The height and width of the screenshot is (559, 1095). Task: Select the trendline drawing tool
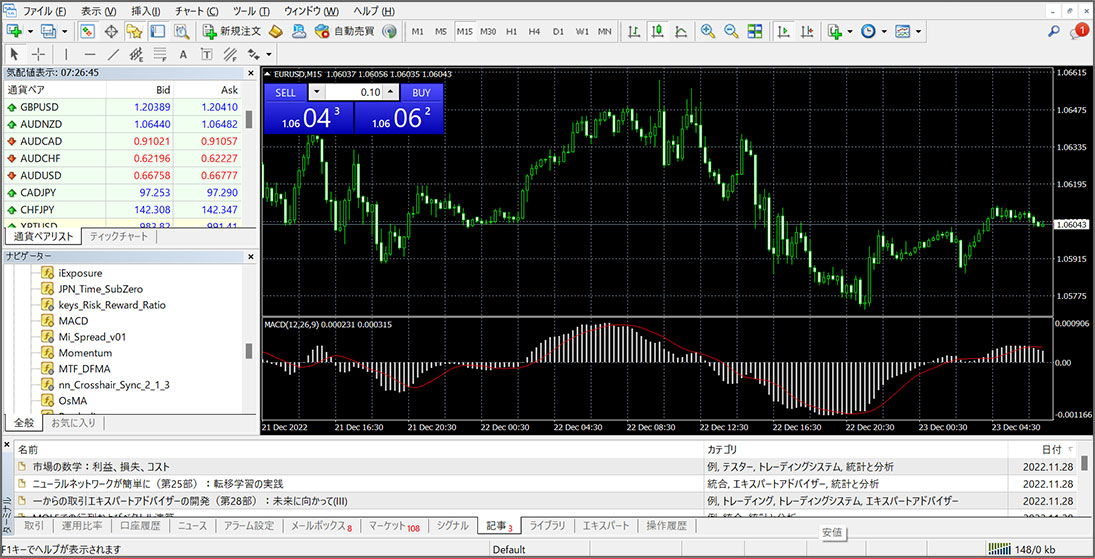point(114,54)
